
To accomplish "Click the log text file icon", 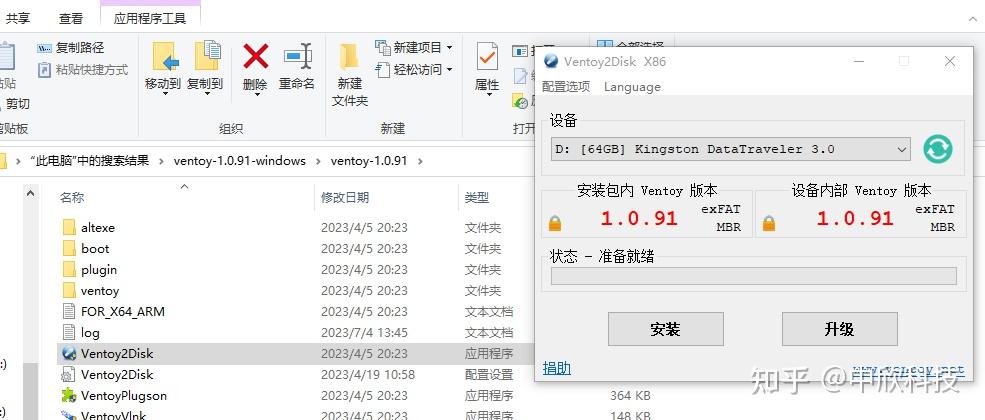I will point(69,333).
